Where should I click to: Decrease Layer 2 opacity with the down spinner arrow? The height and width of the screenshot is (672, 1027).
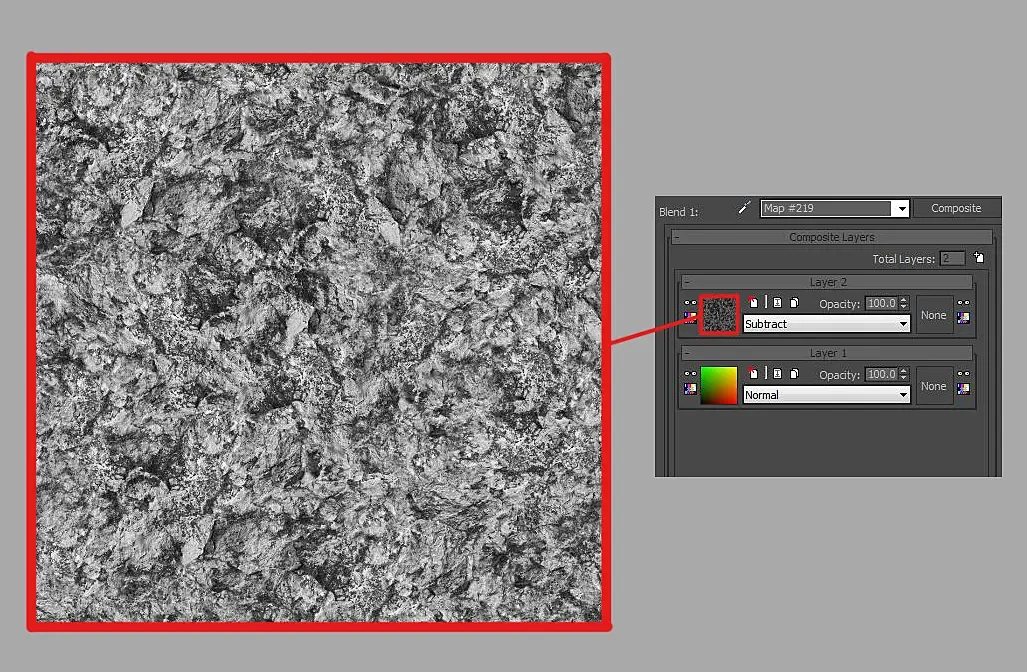(903, 307)
